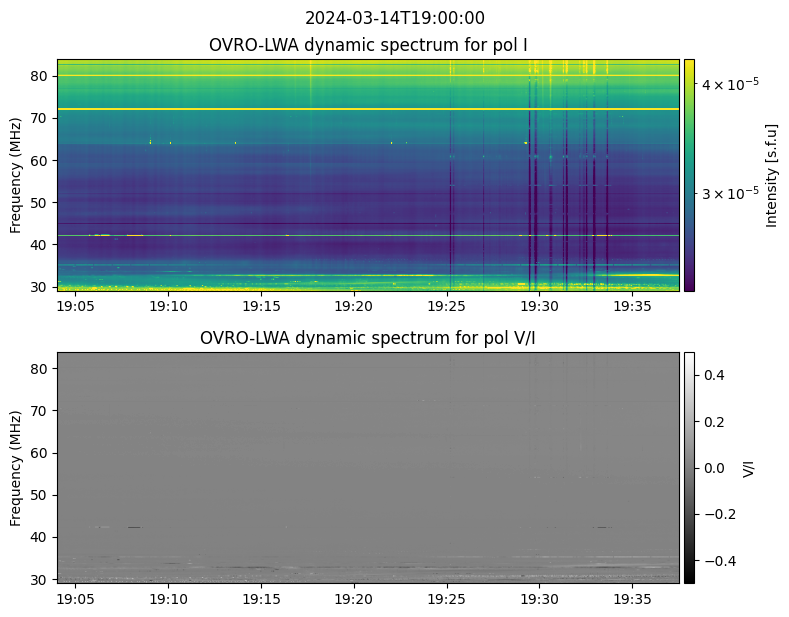Click the 30 MHz tick label on the V/I axis
Image resolution: width=789 pixels, height=617 pixels.
coord(39,580)
